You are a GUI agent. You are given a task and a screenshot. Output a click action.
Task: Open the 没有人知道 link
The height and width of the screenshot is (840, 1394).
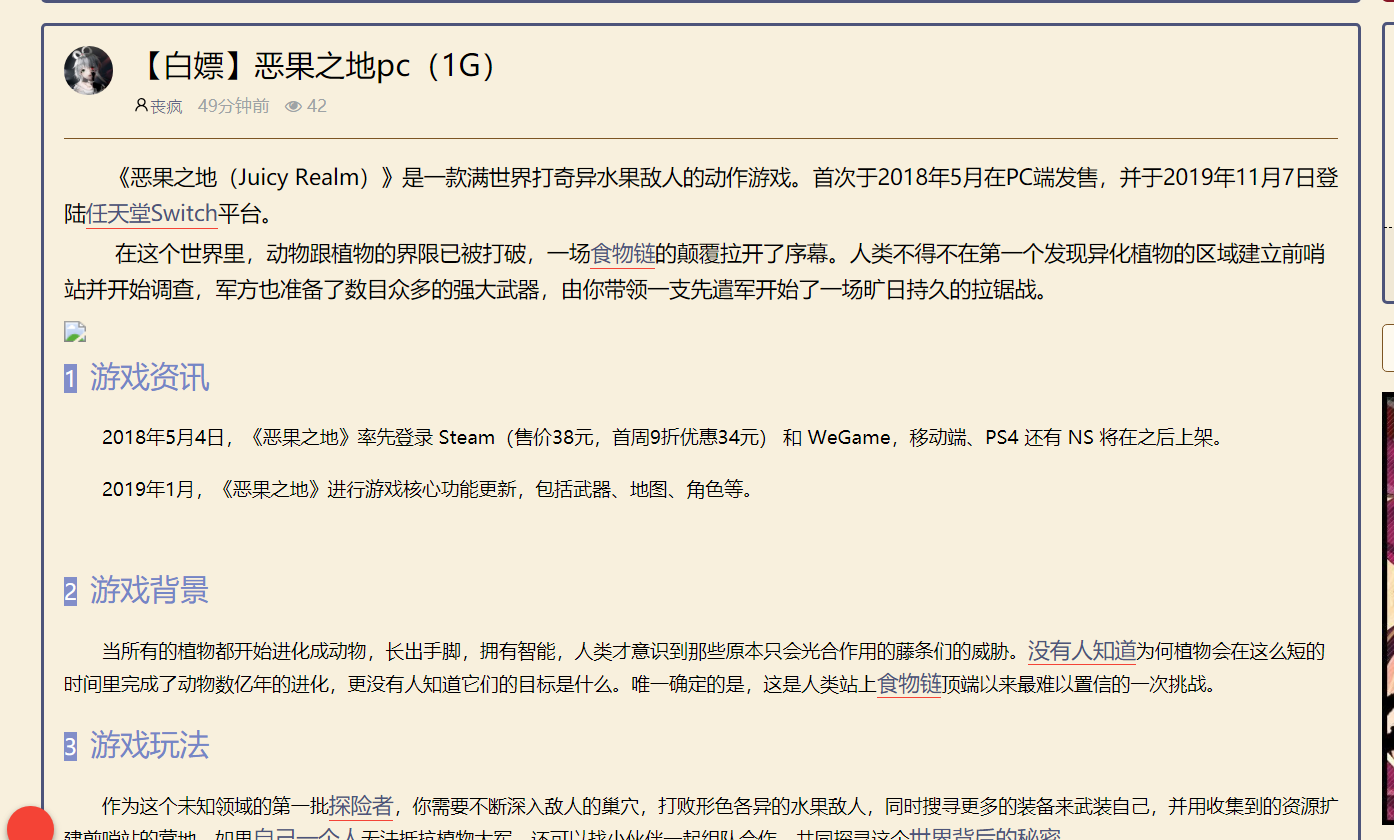coord(1082,652)
